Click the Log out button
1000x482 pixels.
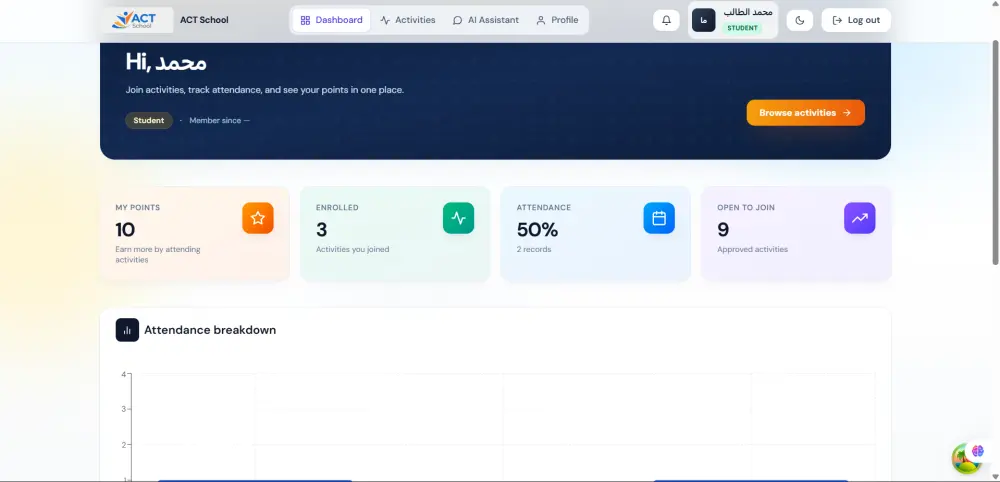coord(856,20)
